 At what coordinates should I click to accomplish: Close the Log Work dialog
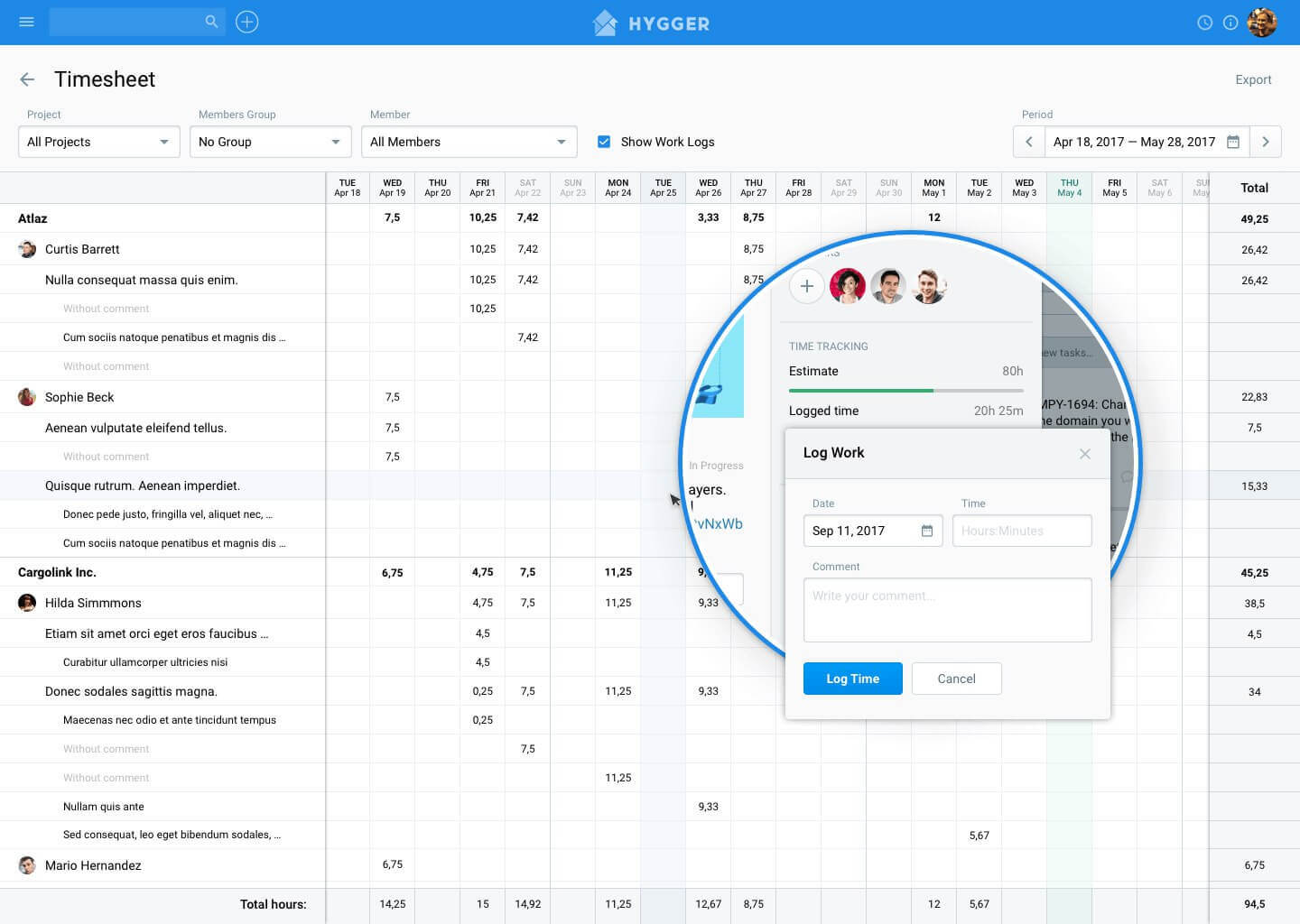click(1085, 454)
